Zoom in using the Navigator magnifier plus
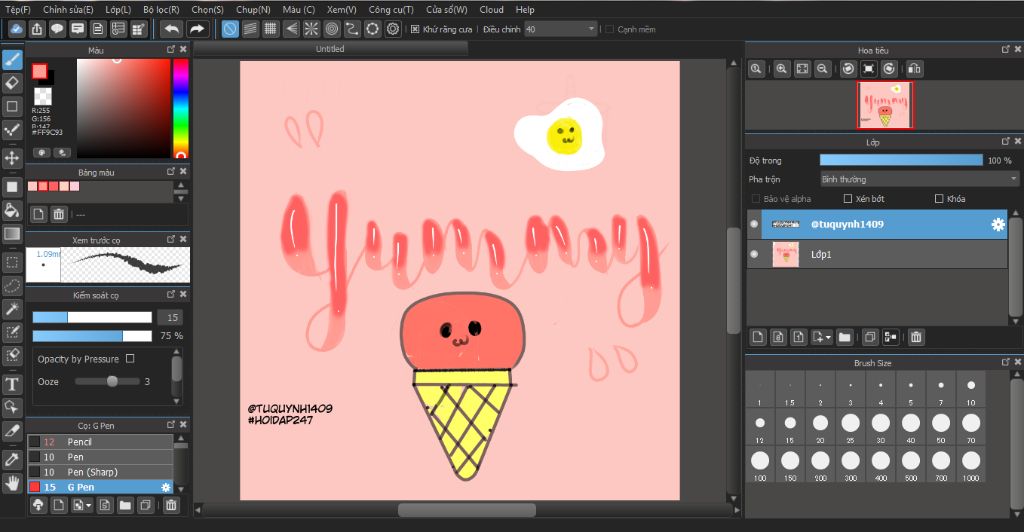This screenshot has width=1024, height=532. tap(781, 69)
